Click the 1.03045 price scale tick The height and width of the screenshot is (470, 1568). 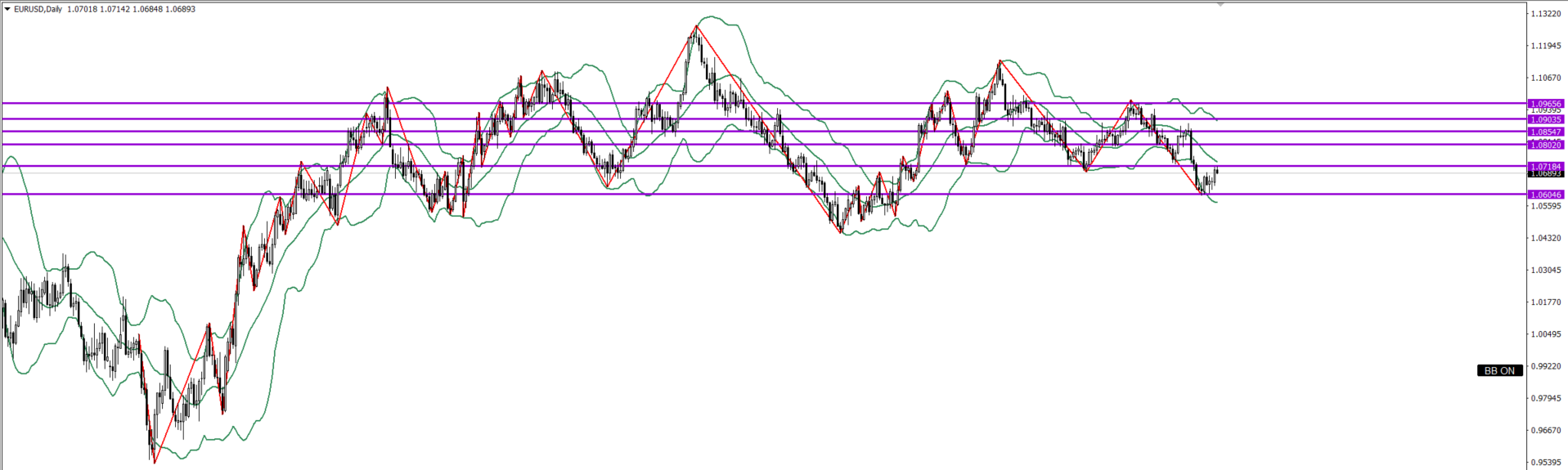[x=1546, y=270]
